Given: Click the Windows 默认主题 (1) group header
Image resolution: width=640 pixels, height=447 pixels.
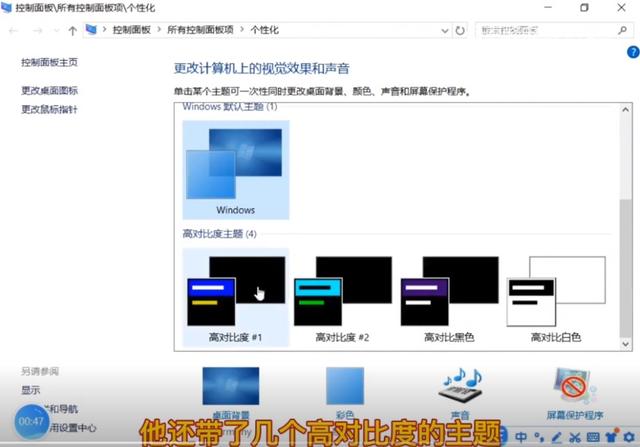Looking at the screenshot, I should click(x=230, y=107).
